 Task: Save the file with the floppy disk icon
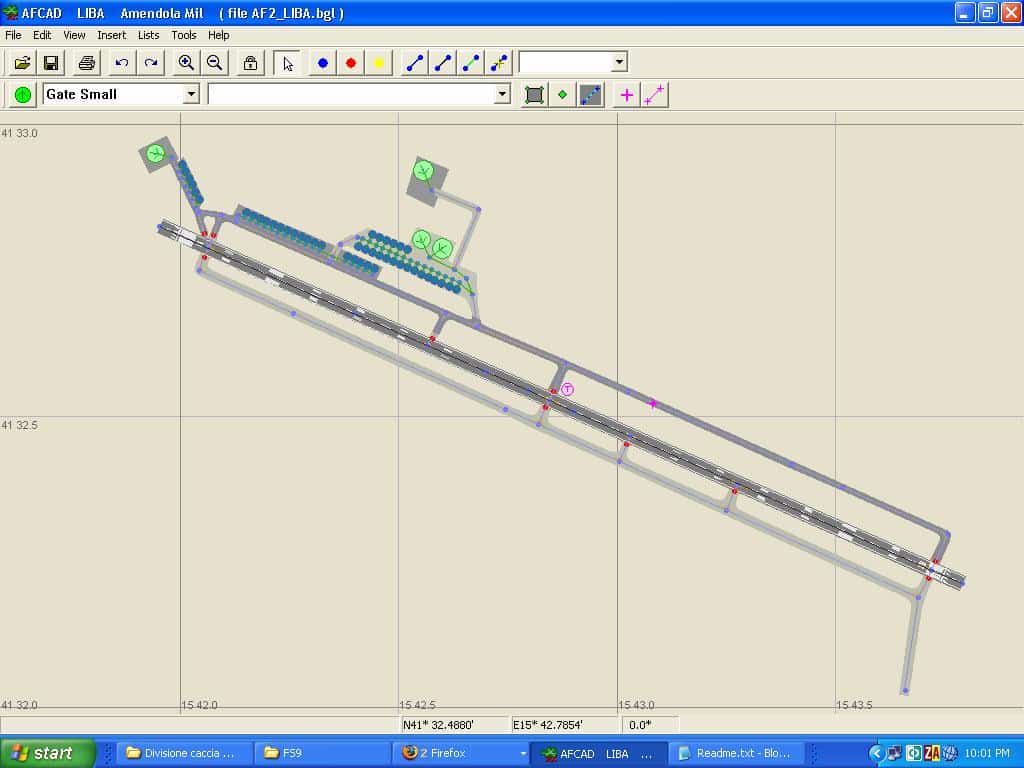coord(51,63)
